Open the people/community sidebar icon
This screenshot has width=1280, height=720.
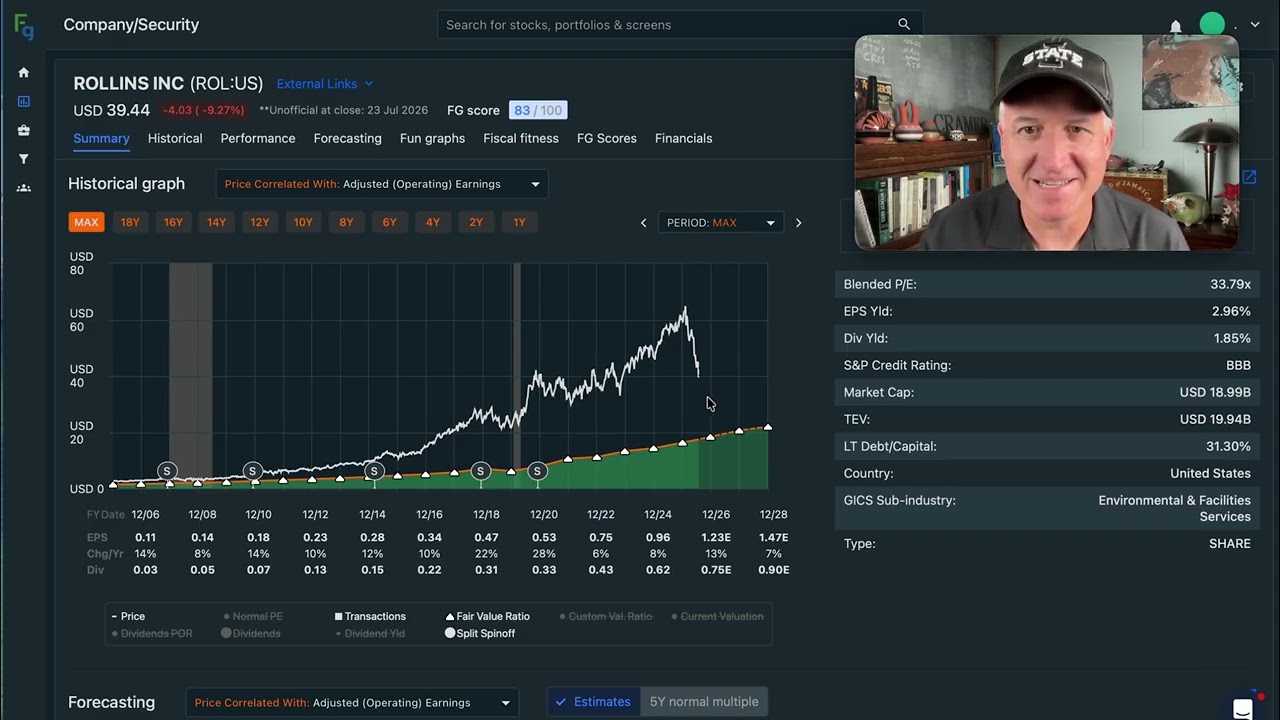pos(24,188)
